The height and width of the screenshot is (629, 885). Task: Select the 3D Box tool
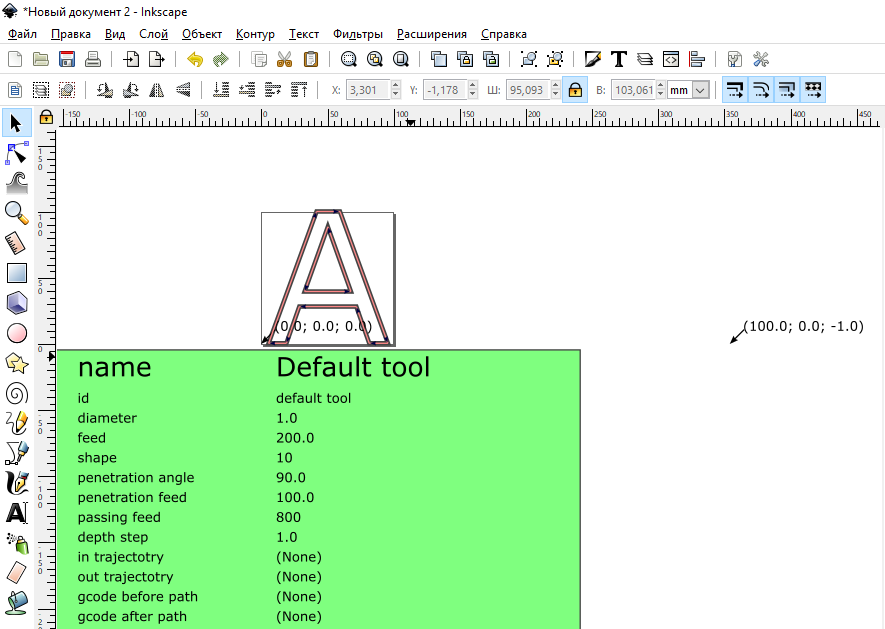[x=16, y=303]
